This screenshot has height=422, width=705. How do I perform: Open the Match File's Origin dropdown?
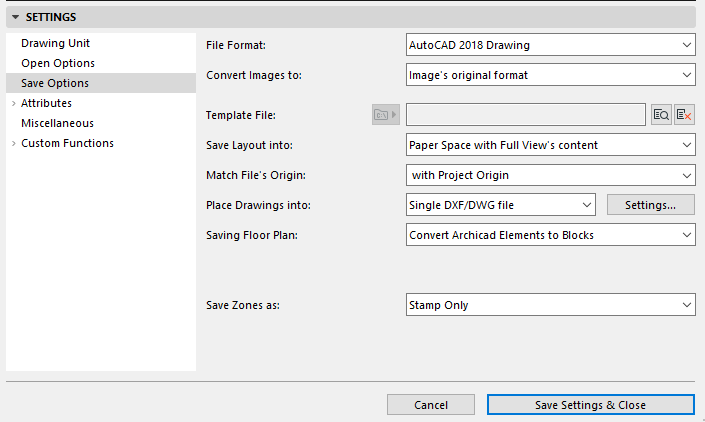(x=550, y=175)
